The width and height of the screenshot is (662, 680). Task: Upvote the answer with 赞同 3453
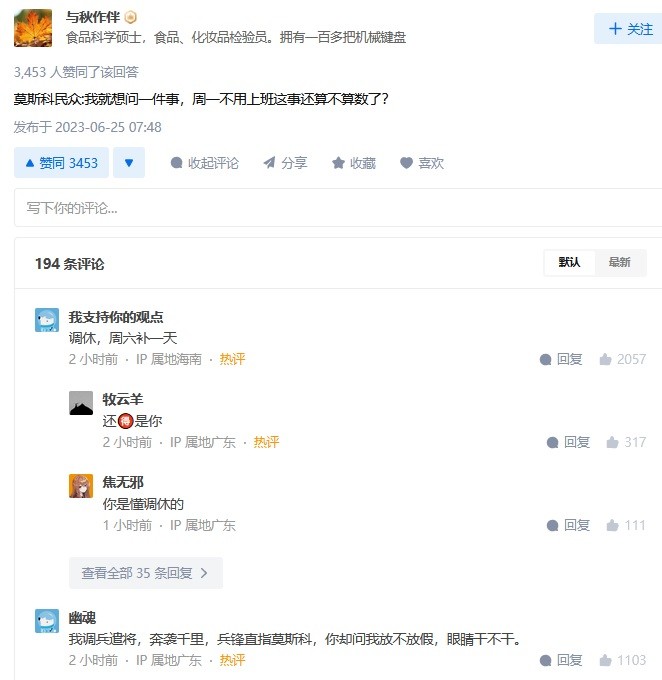(x=61, y=163)
